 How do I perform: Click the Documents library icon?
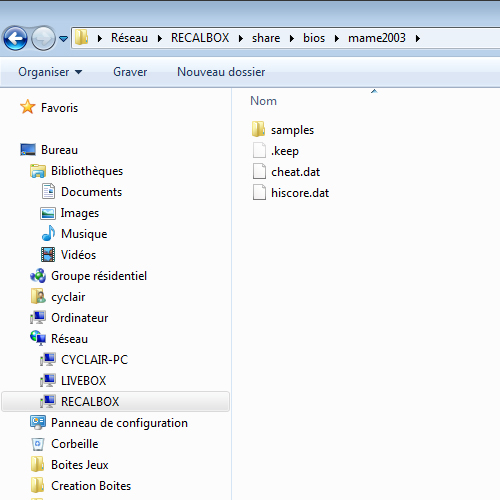48,191
